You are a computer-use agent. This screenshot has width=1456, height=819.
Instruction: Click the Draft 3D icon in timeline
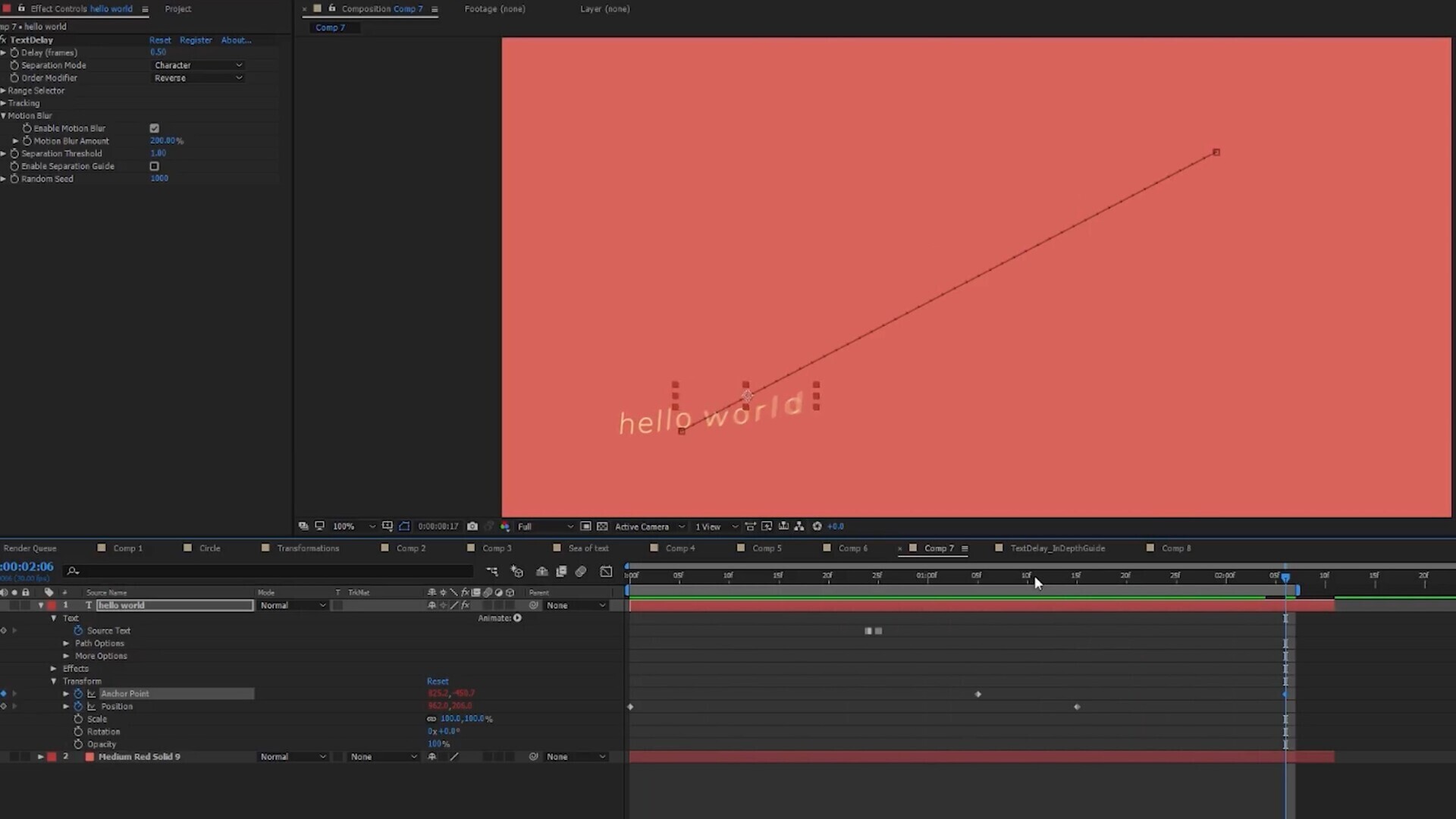[517, 572]
